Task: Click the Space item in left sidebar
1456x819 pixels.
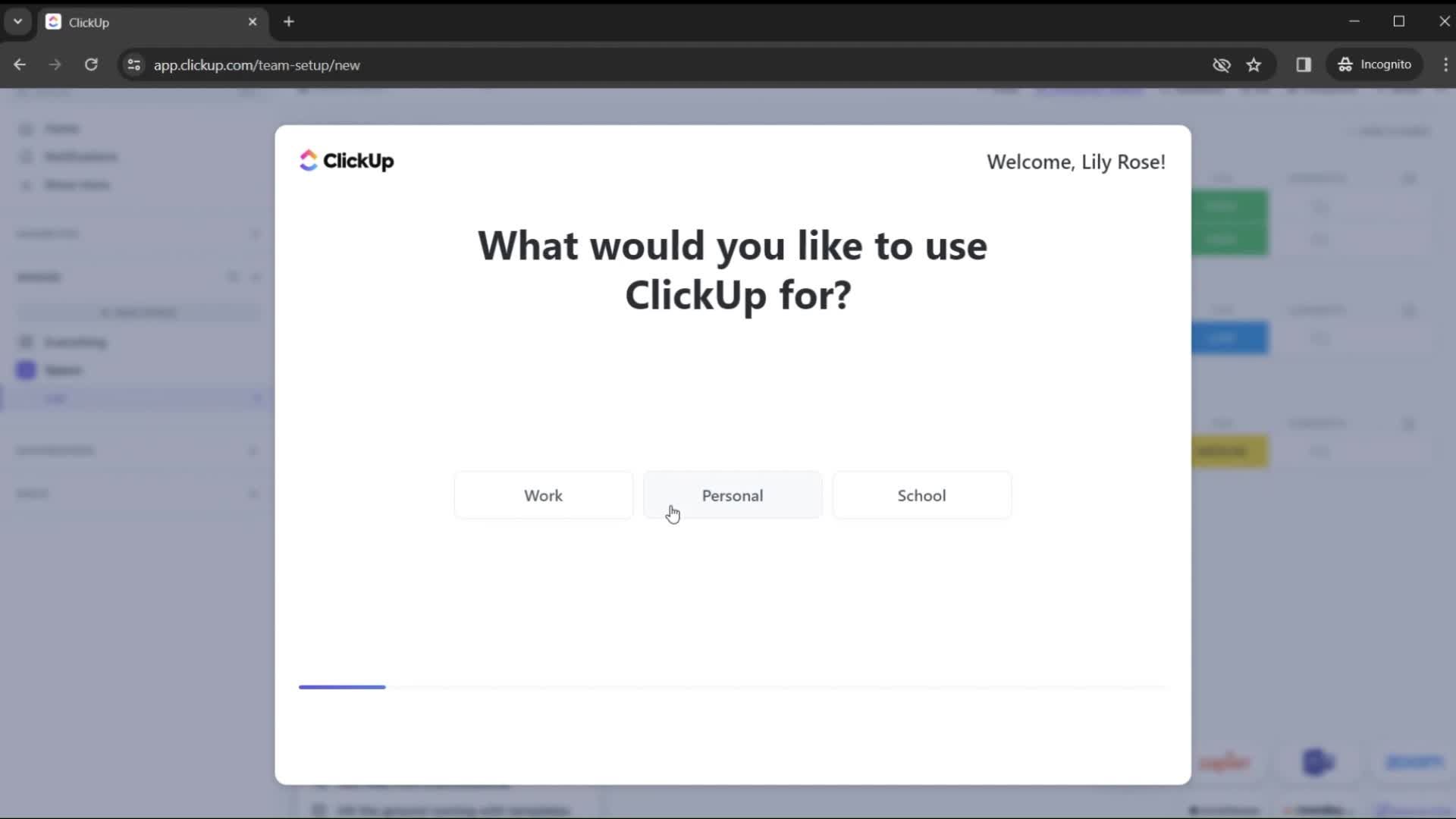Action: point(63,370)
